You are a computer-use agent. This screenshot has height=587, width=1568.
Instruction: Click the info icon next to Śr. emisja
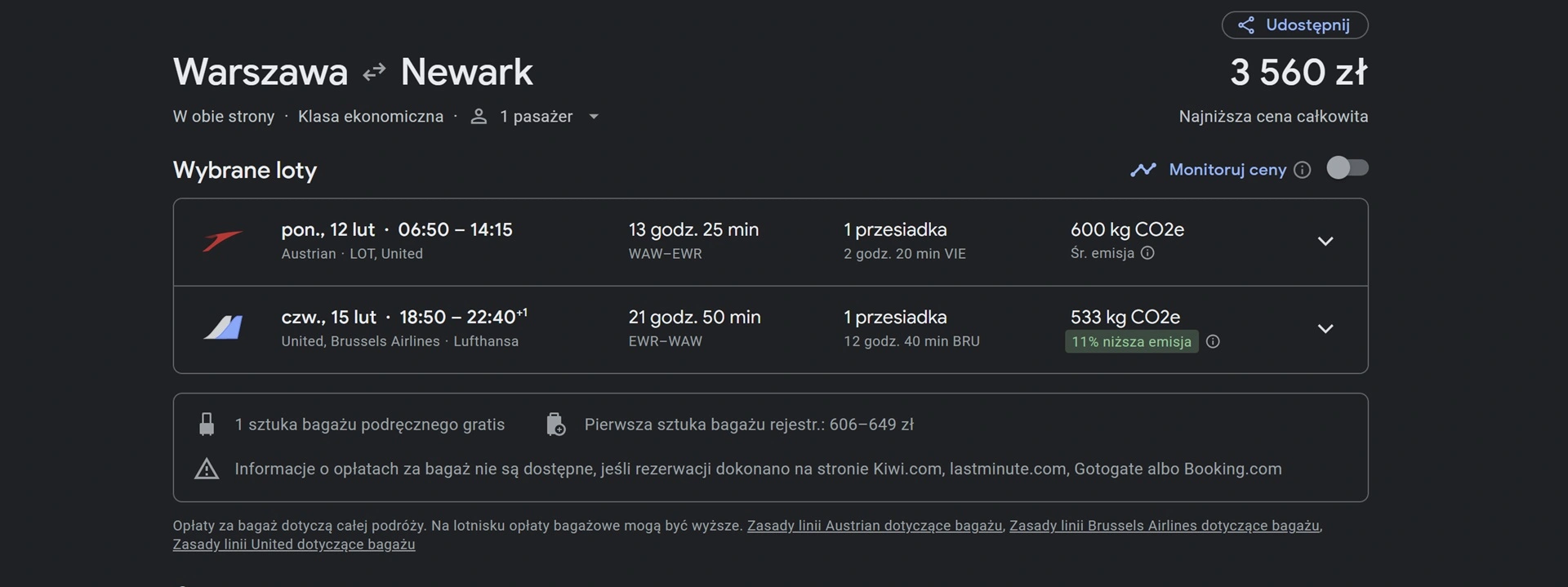point(1147,253)
